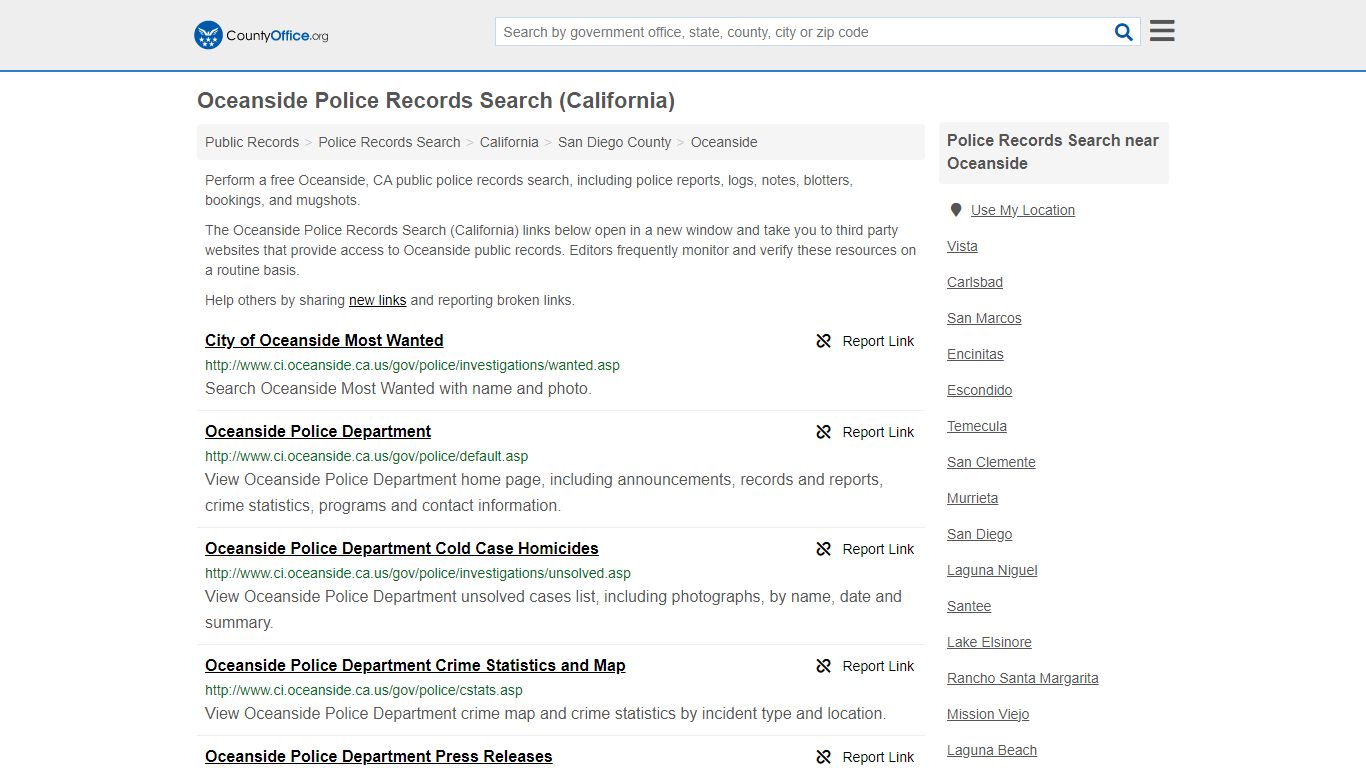The image size is (1366, 768).
Task: Open the cstats.asp URL link
Action: pyautogui.click(x=364, y=690)
